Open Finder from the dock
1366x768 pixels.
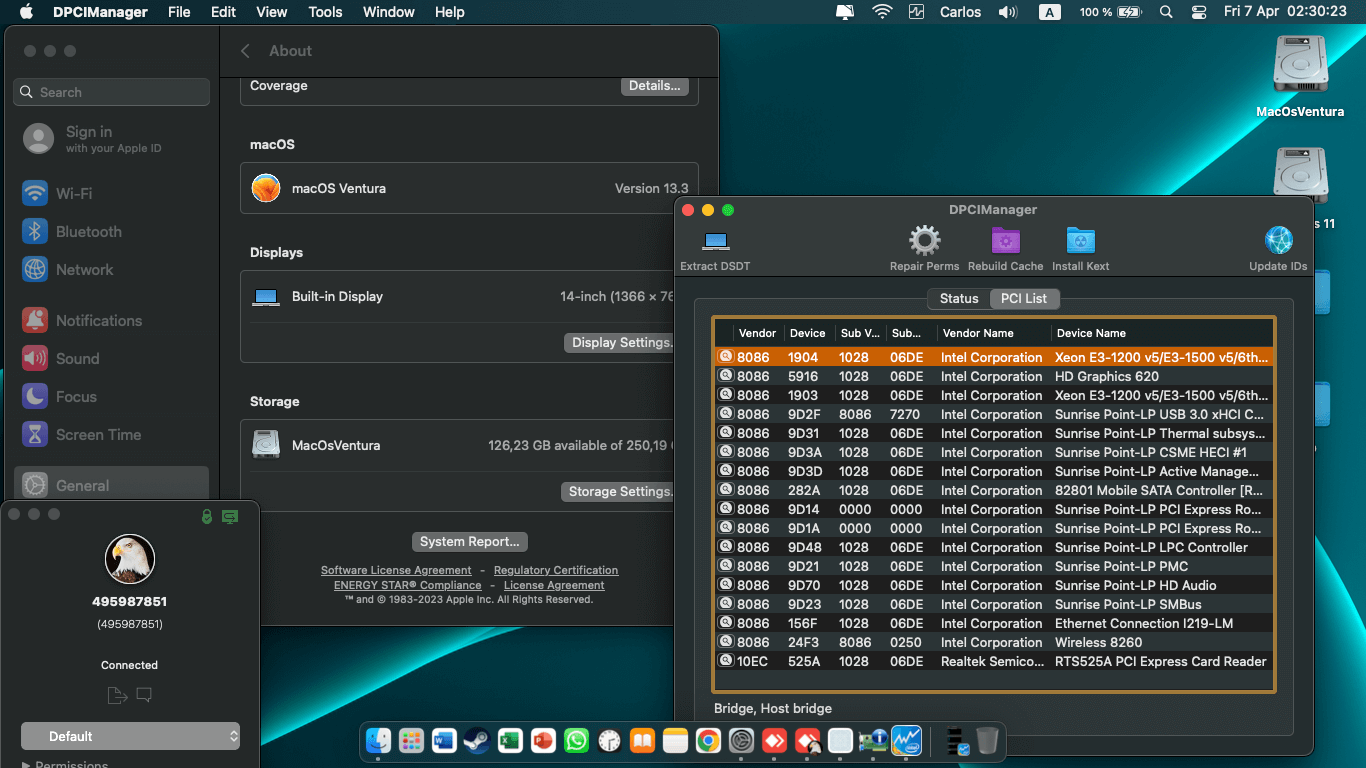pos(378,740)
